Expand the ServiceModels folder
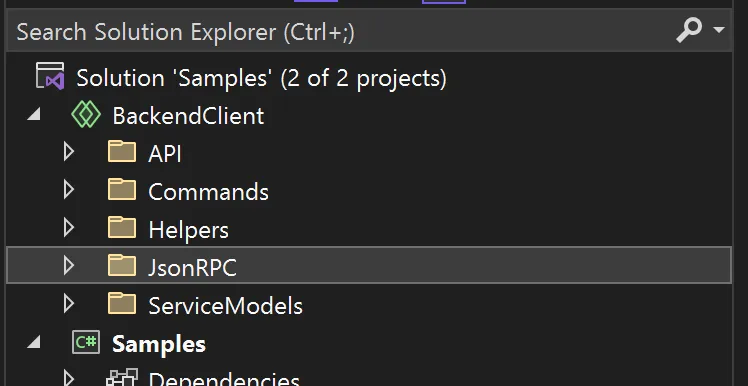The width and height of the screenshot is (748, 386). pyautogui.click(x=69, y=303)
